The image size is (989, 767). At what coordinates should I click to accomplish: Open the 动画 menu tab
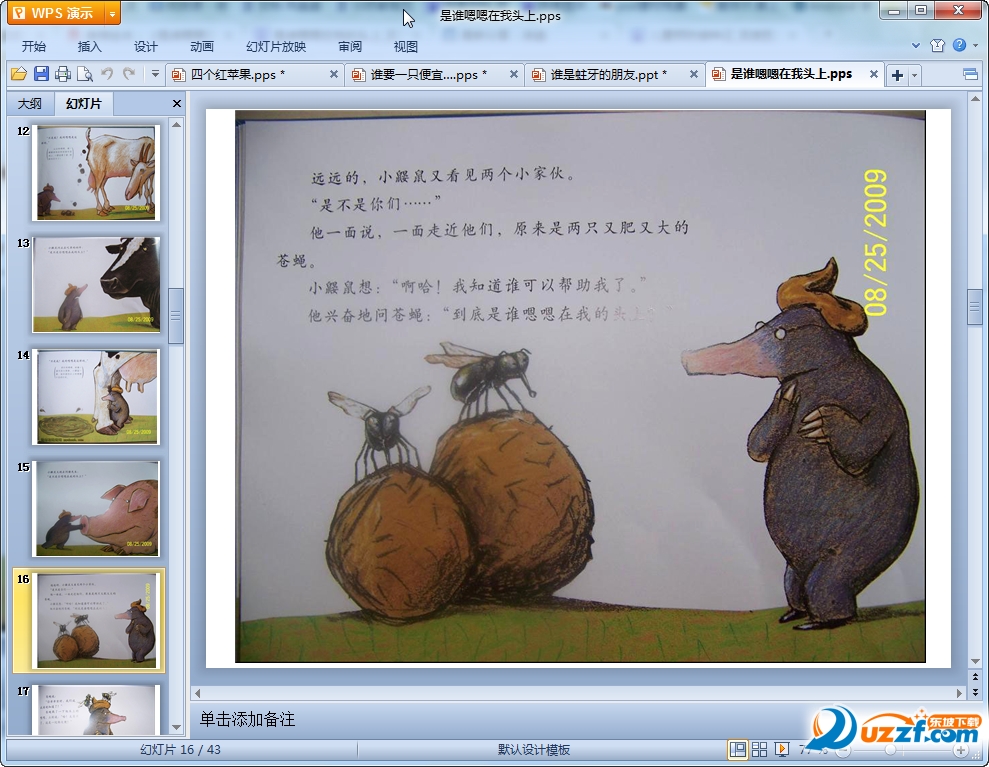click(202, 46)
